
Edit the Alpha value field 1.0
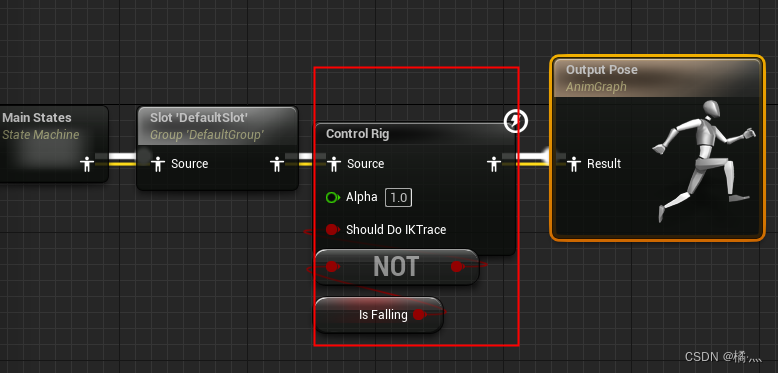click(398, 198)
